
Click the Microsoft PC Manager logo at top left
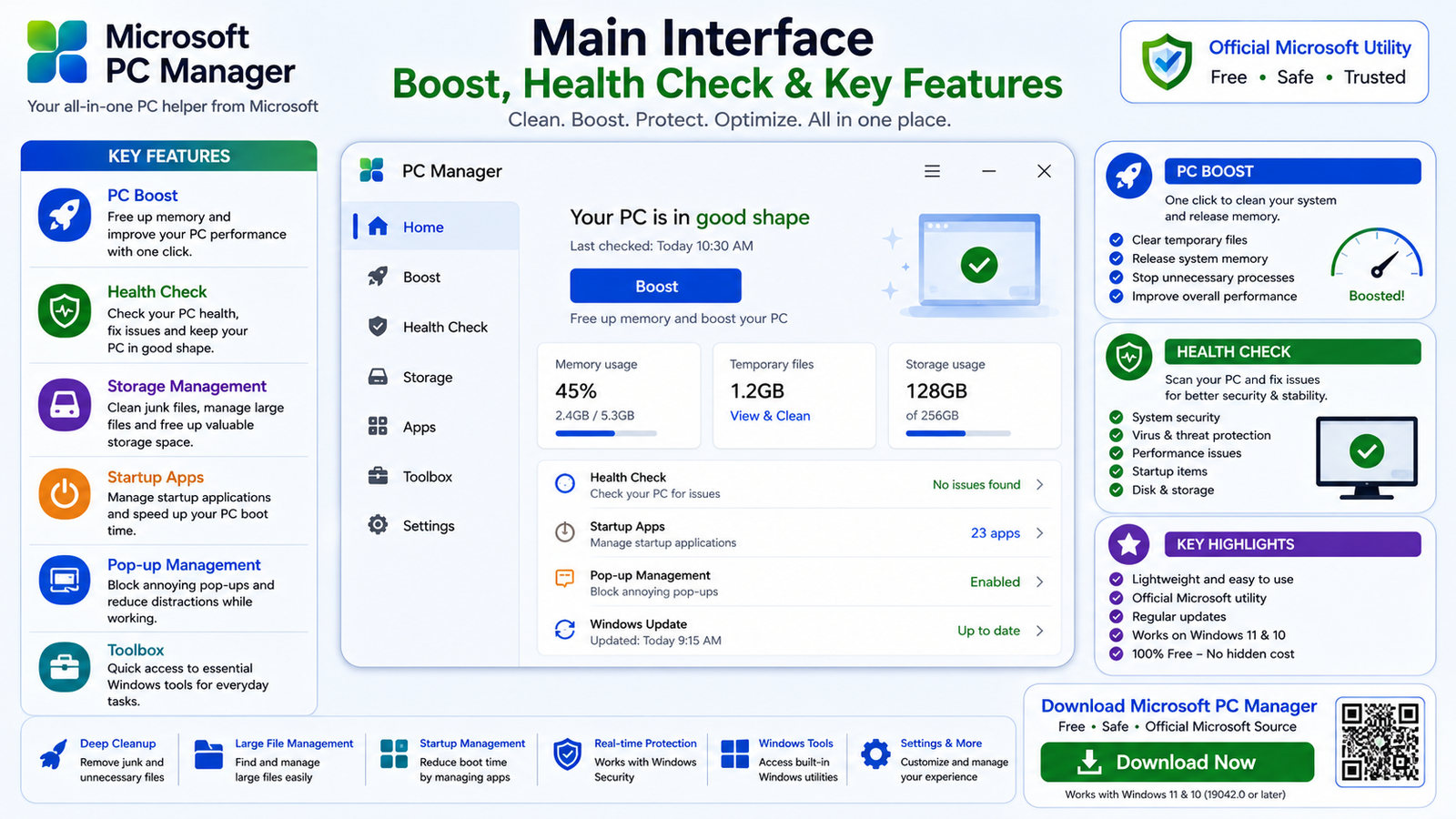point(57,52)
